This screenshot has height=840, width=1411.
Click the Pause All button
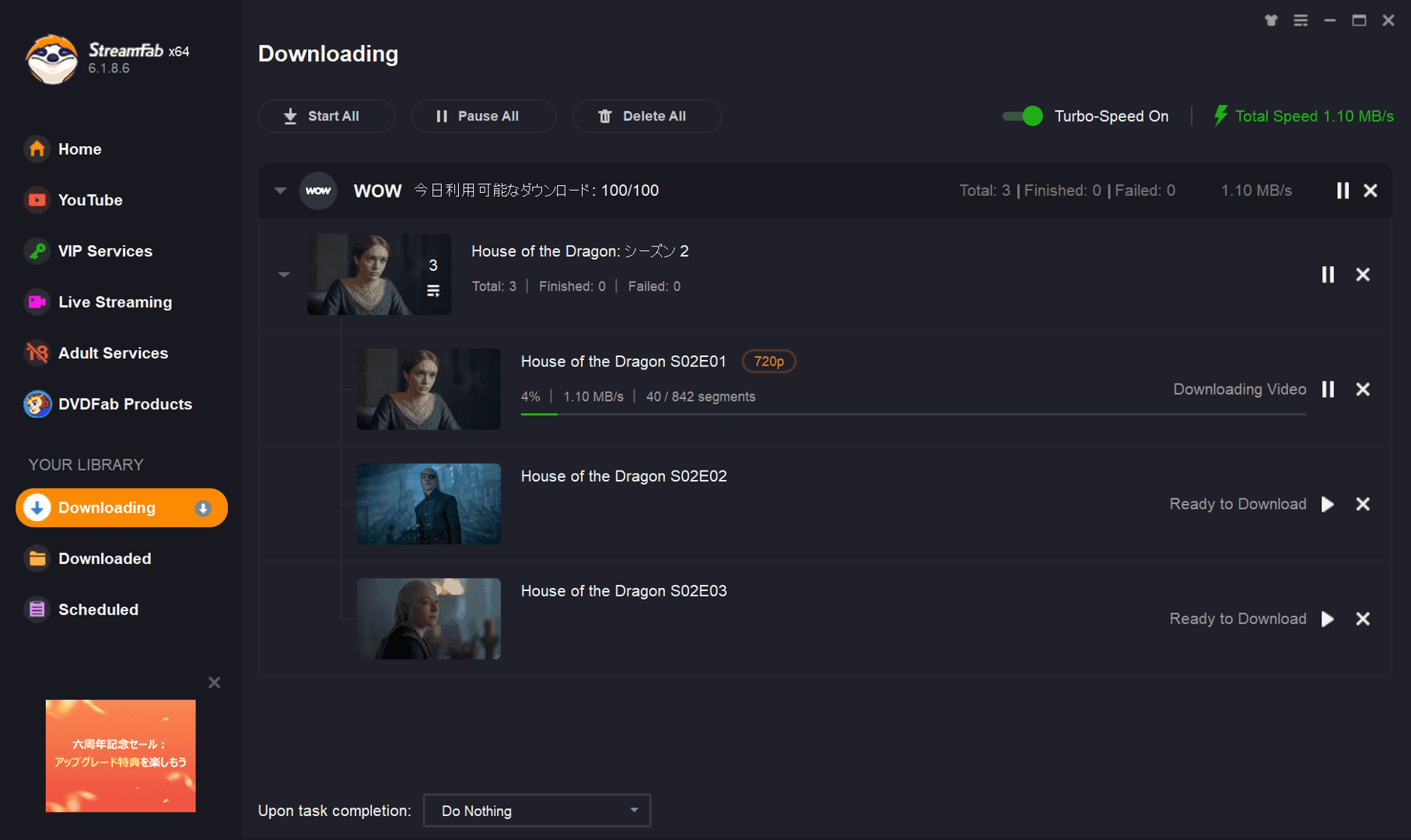point(483,116)
